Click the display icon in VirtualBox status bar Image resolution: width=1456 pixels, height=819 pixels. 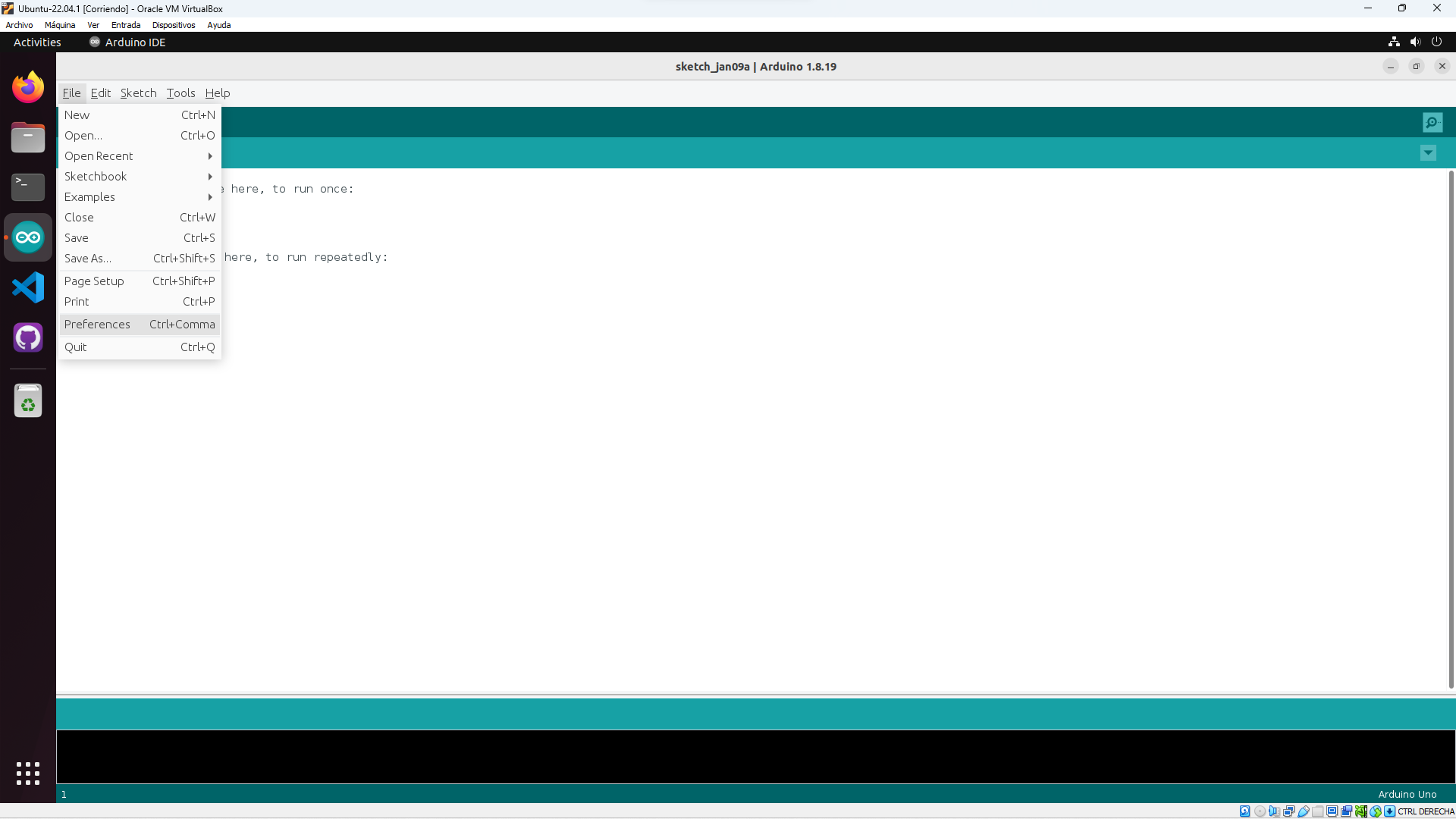(1333, 811)
